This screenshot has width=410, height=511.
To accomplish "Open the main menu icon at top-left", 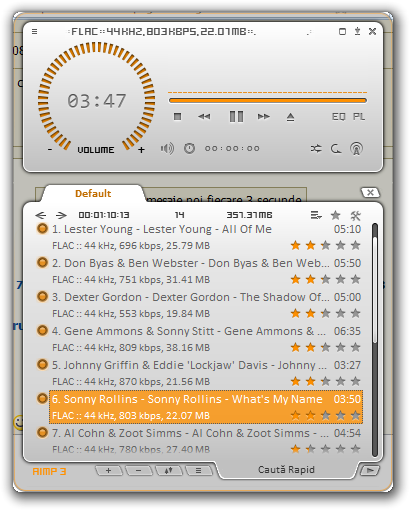I will click(x=34, y=32).
